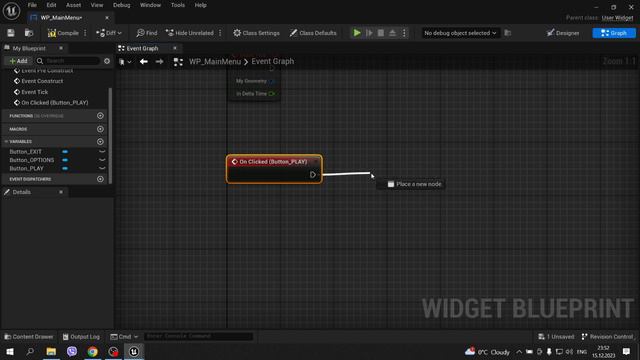Add a new event dispatcher
This screenshot has width=640, height=360.
pos(100,179)
